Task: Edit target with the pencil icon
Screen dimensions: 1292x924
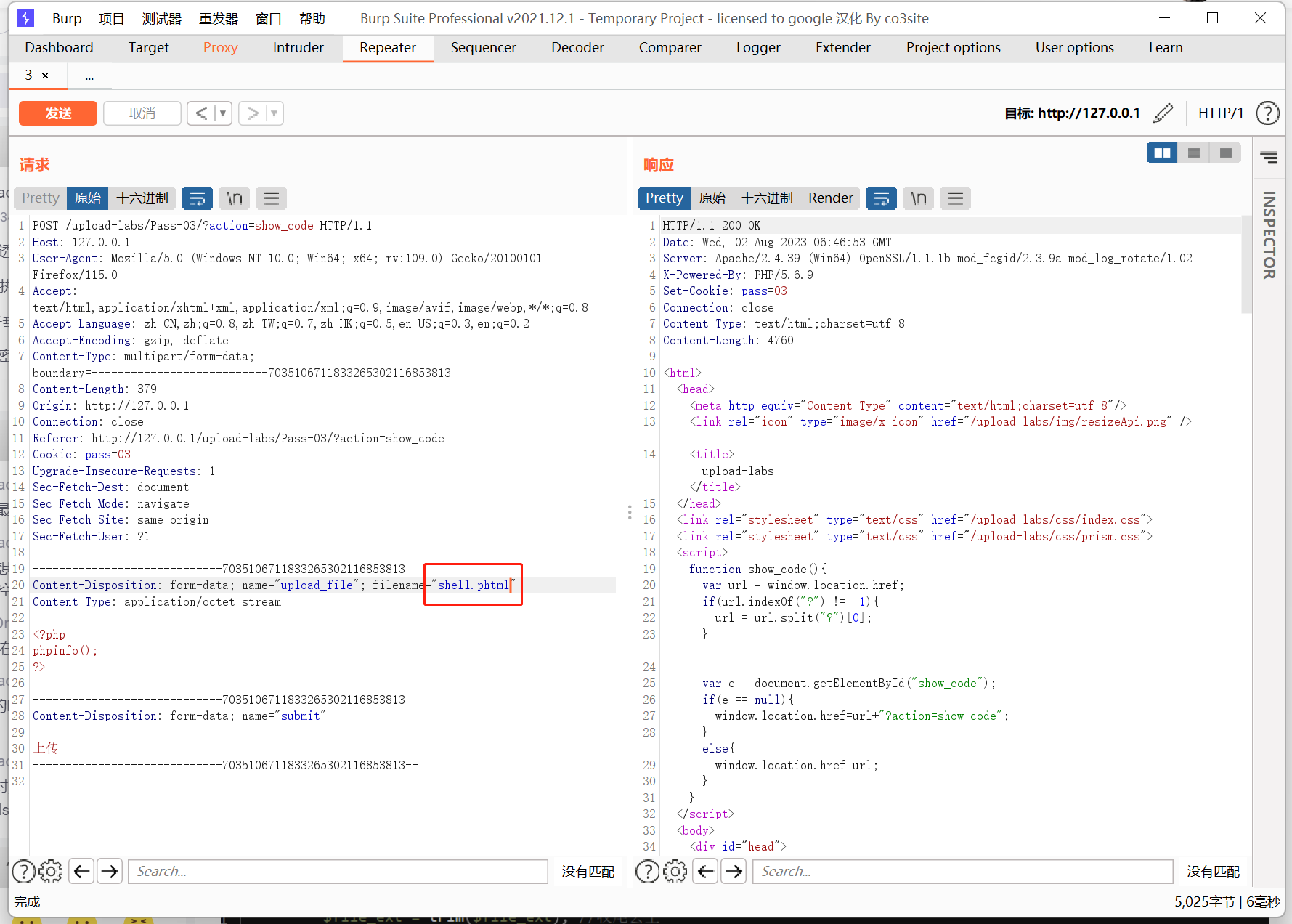Action: pos(1163,113)
